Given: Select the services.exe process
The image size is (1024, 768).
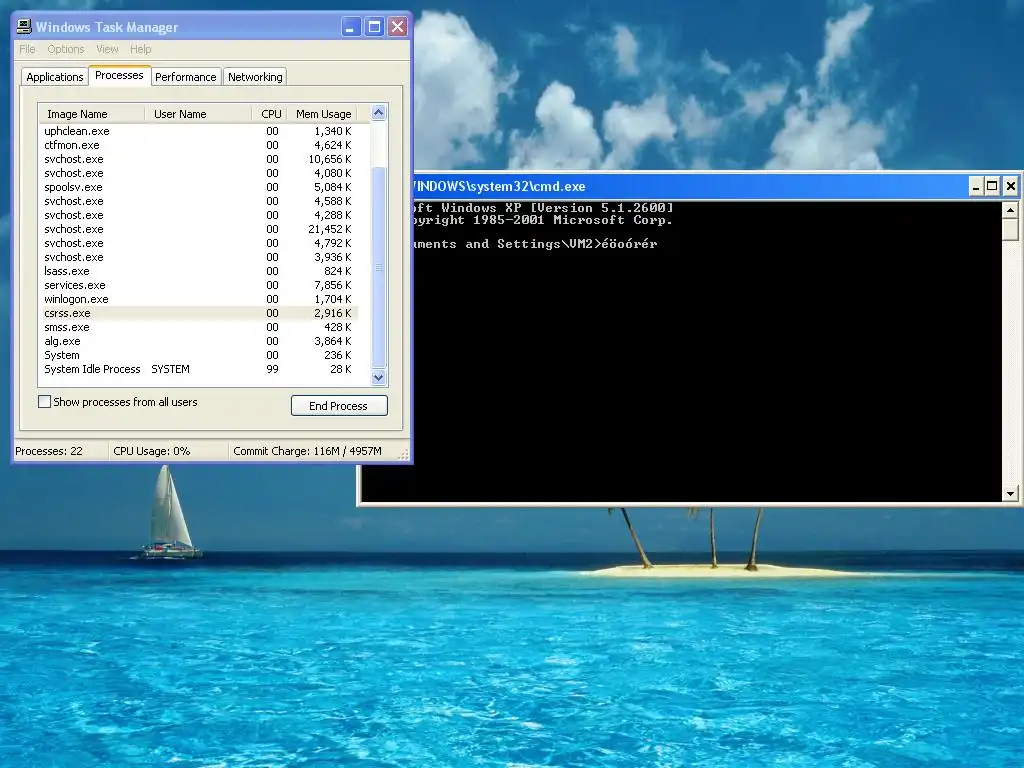Looking at the screenshot, I should [199, 285].
